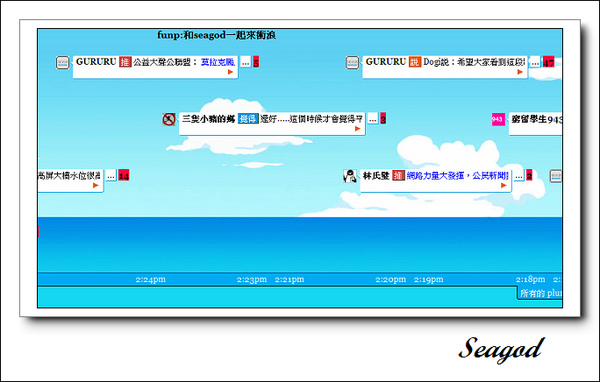
Task: Select the 所有的 plurk tab
Action: 541,293
